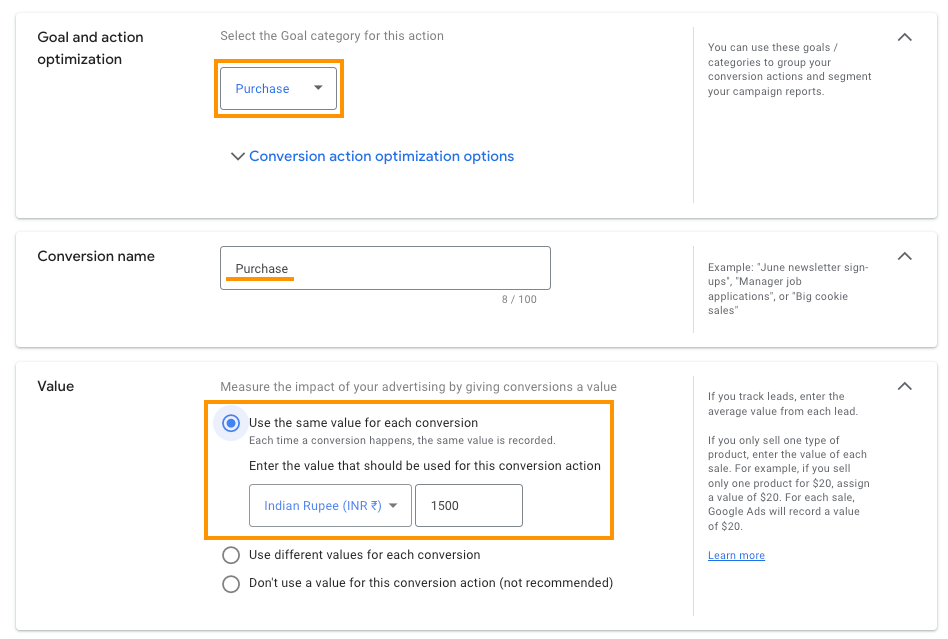This screenshot has width=948, height=639.
Task: Click the empty radio circle beside Use different values
Action: pos(231,555)
